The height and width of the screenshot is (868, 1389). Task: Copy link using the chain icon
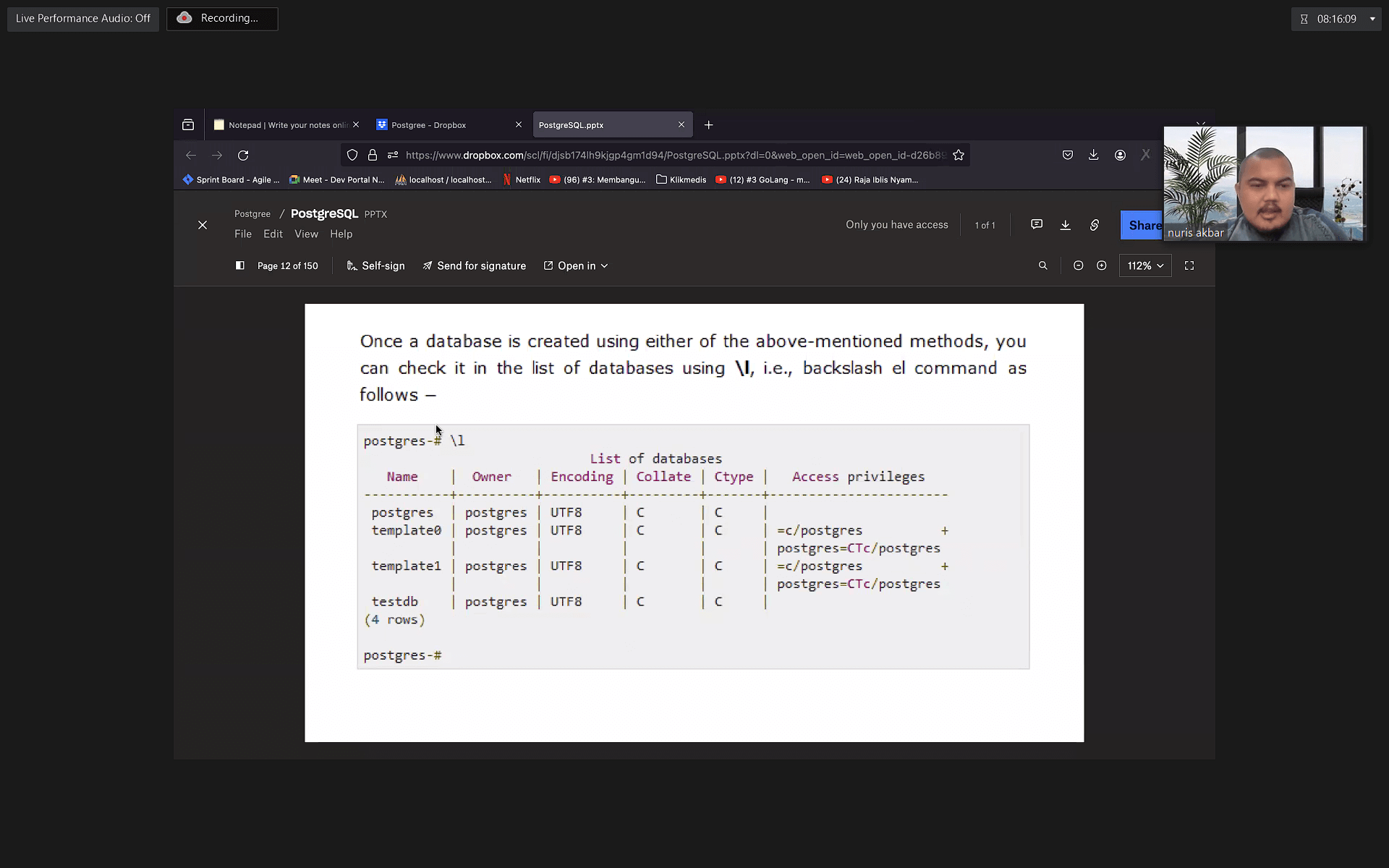[1095, 225]
